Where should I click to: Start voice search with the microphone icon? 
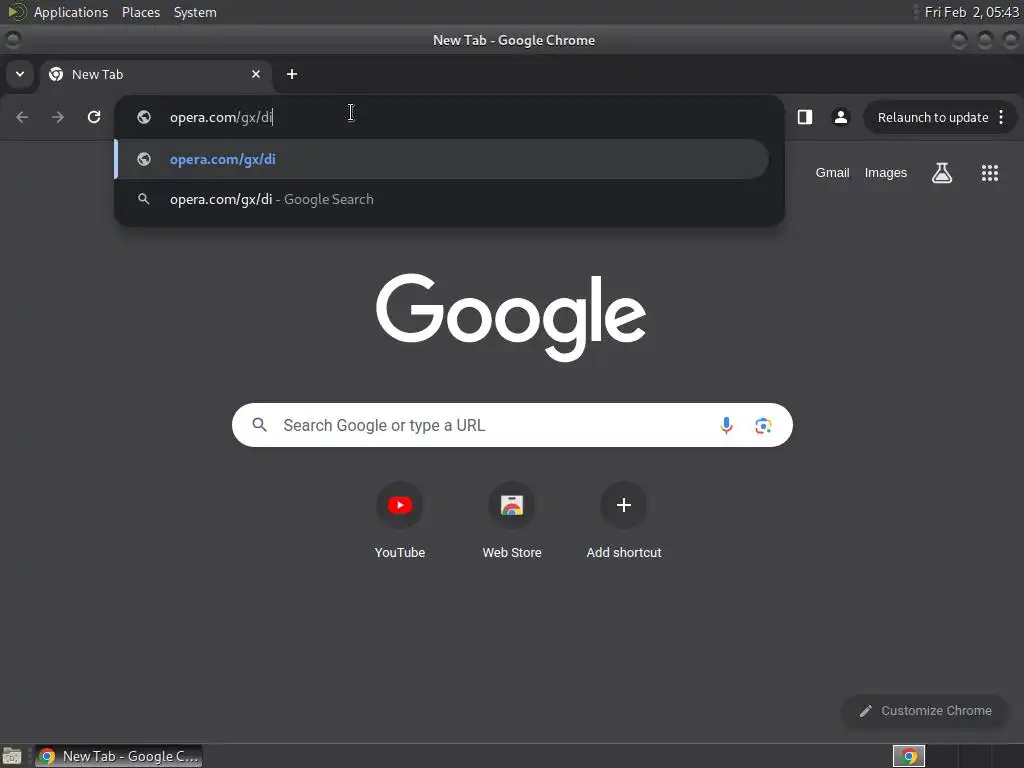tap(726, 425)
